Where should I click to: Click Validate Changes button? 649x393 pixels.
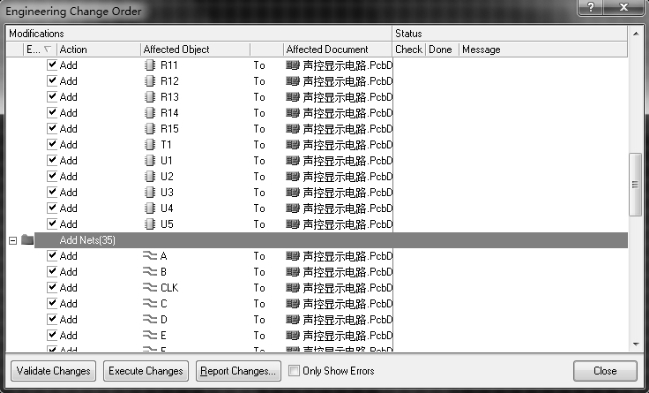pos(53,371)
